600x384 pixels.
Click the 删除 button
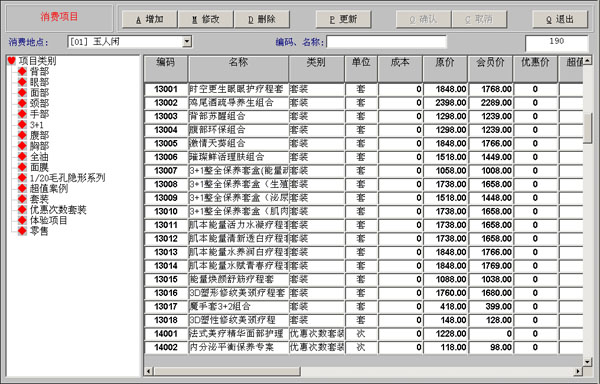(262, 19)
